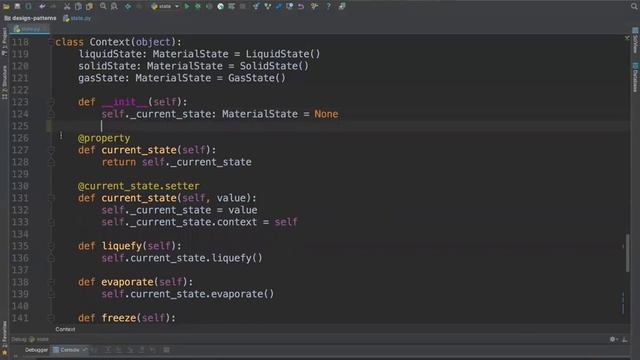The width and height of the screenshot is (640, 360).
Task: Open the Structure side tool window
Action: click(4, 82)
